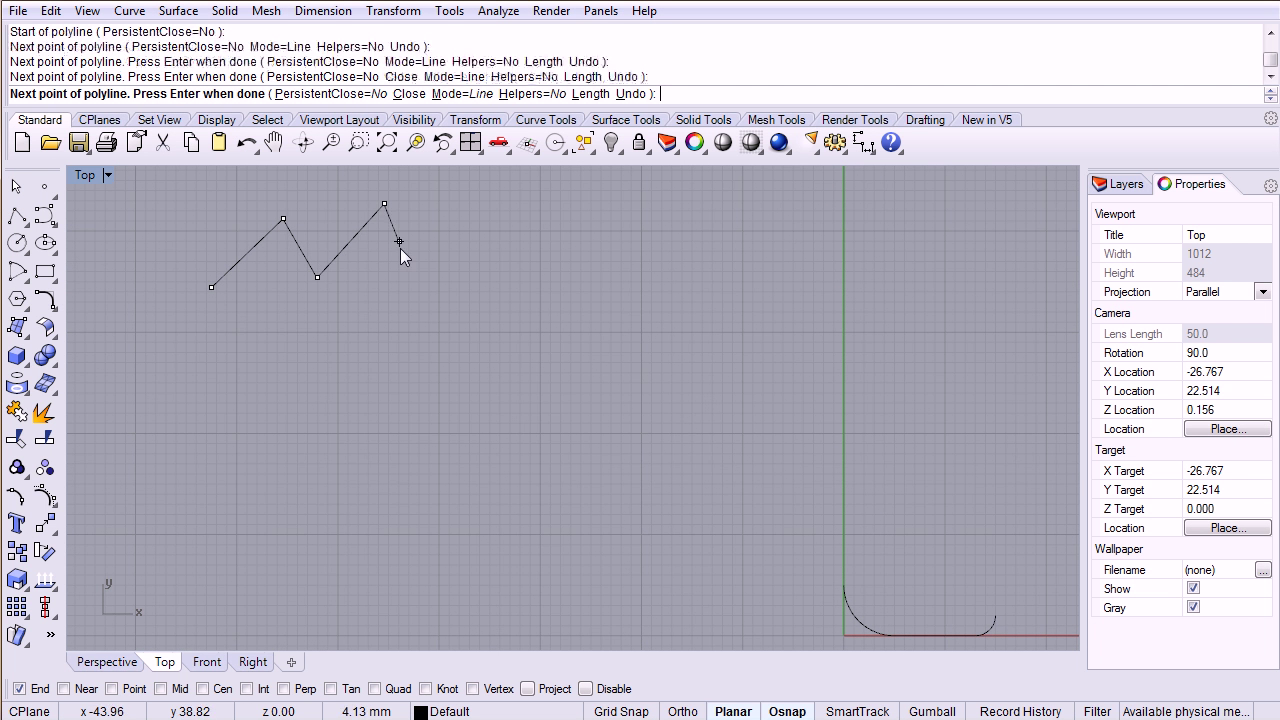Open a file with the folder icon

[50, 143]
